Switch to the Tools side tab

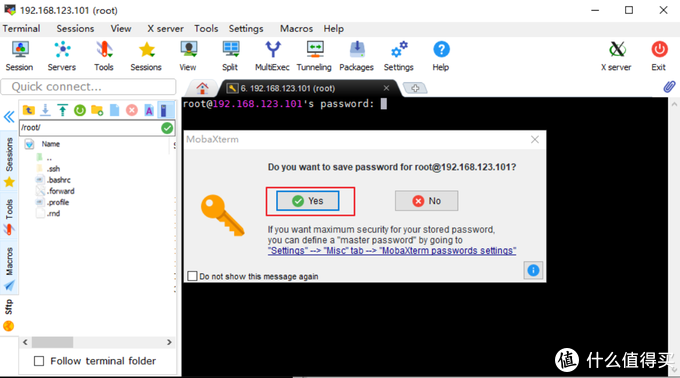pos(10,217)
